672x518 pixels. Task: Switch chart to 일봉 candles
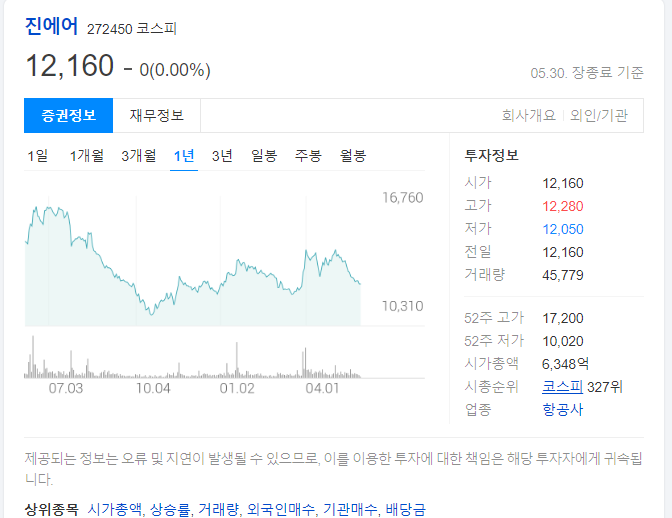pyautogui.click(x=264, y=156)
